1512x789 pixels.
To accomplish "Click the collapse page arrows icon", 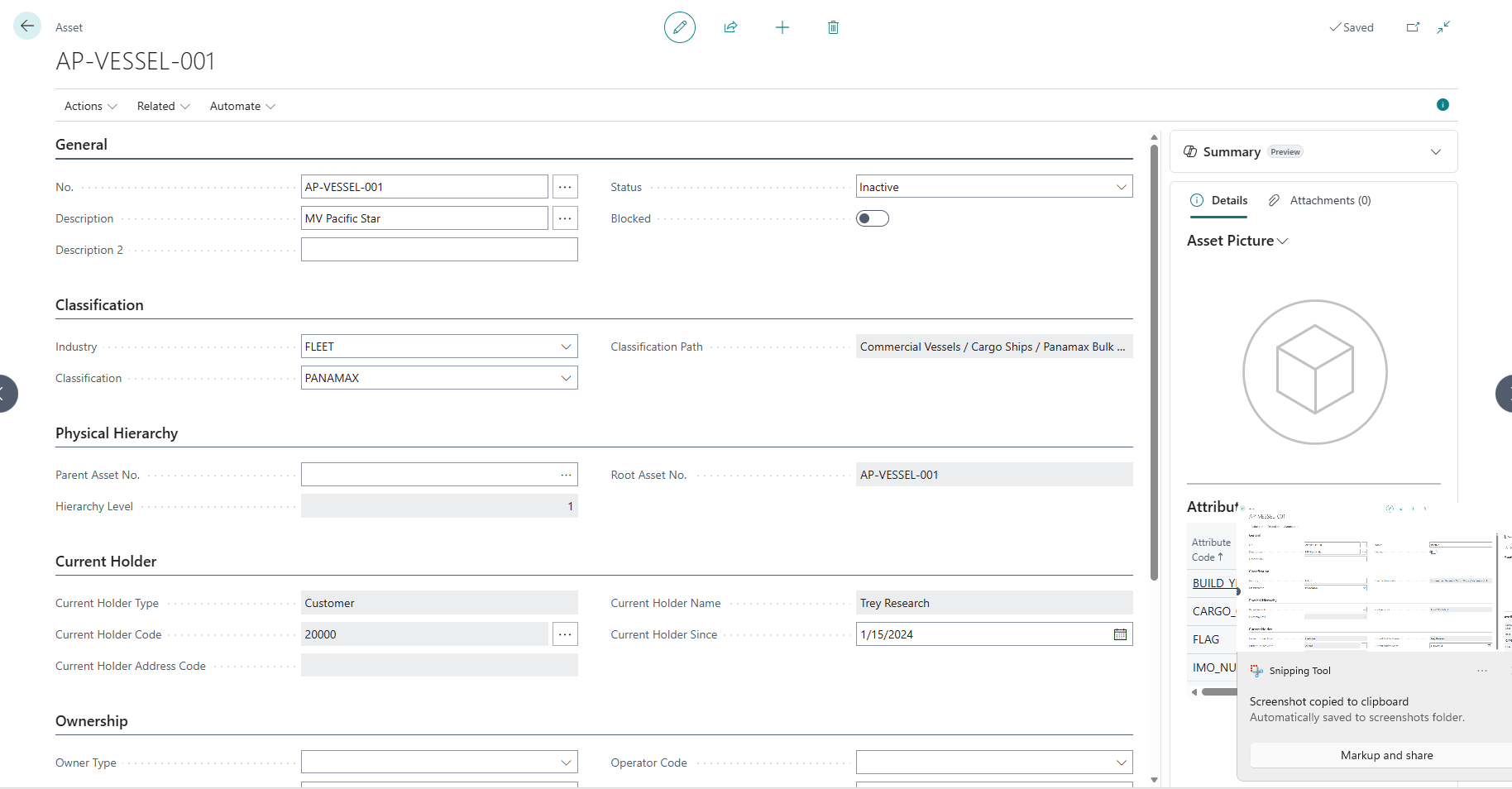I will coord(1443,27).
